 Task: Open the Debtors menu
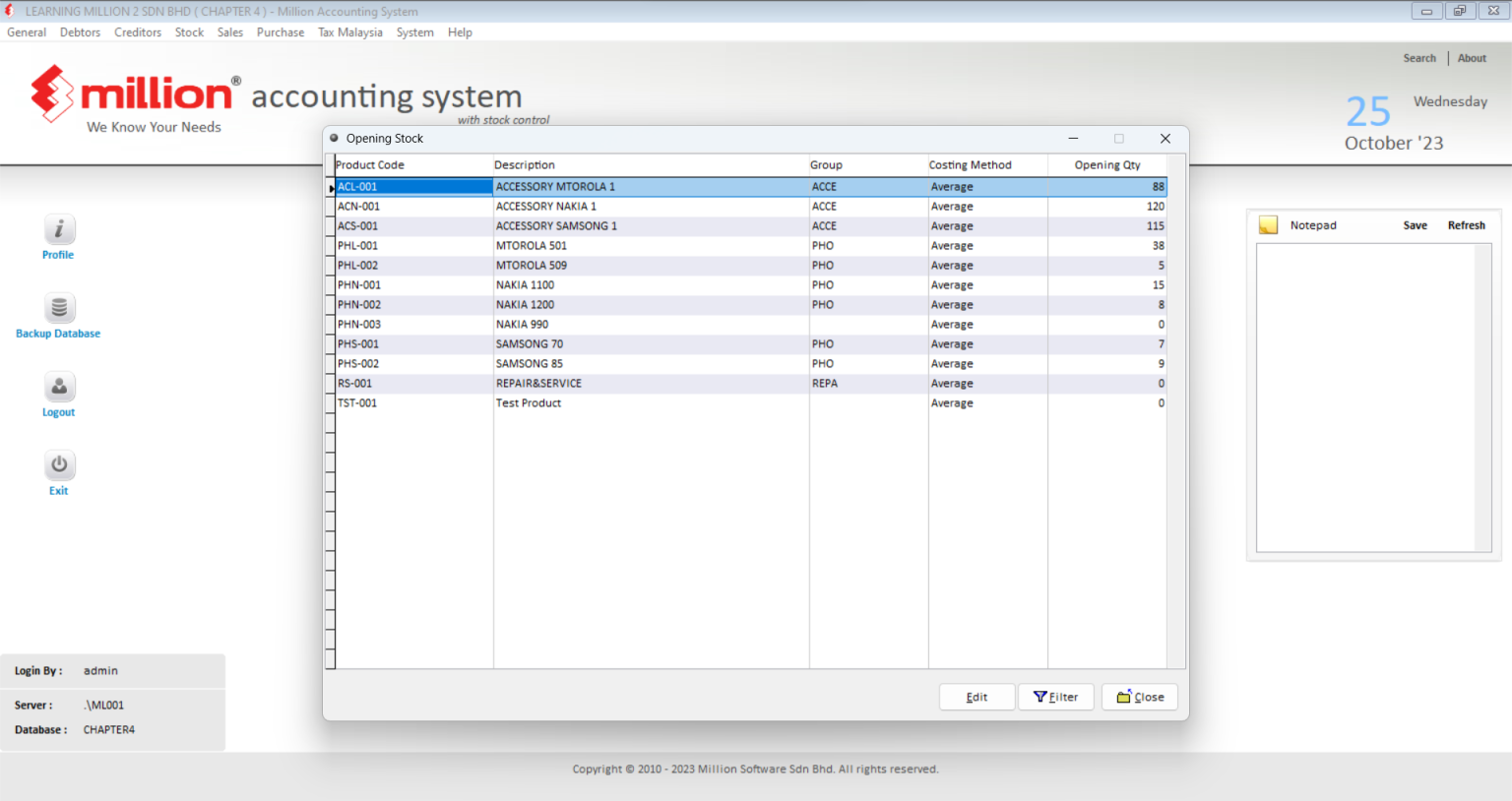(x=80, y=32)
